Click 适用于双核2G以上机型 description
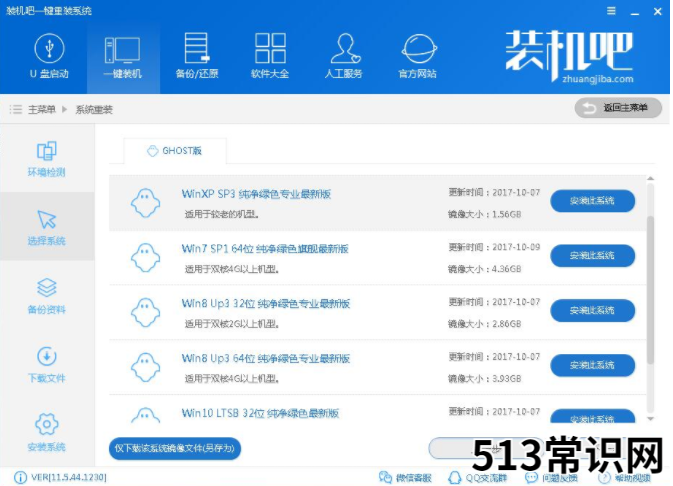This screenshot has height=486, width=673. click(x=232, y=324)
